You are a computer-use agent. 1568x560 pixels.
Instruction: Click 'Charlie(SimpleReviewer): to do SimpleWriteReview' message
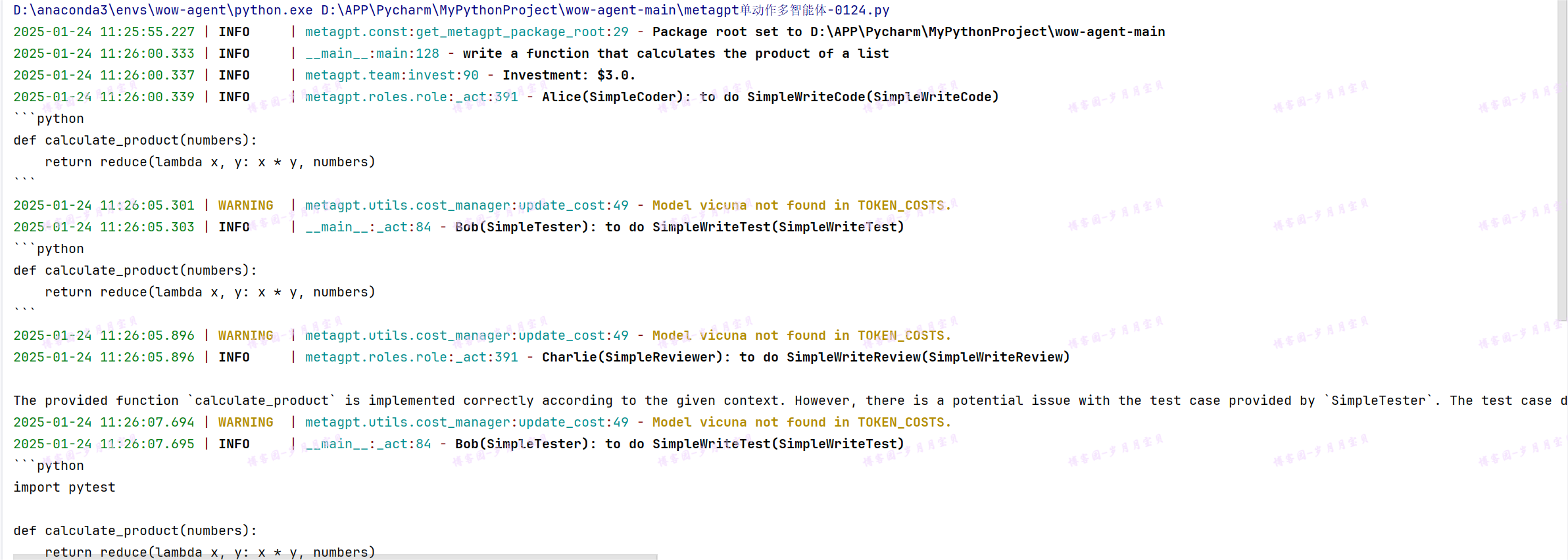coord(806,358)
